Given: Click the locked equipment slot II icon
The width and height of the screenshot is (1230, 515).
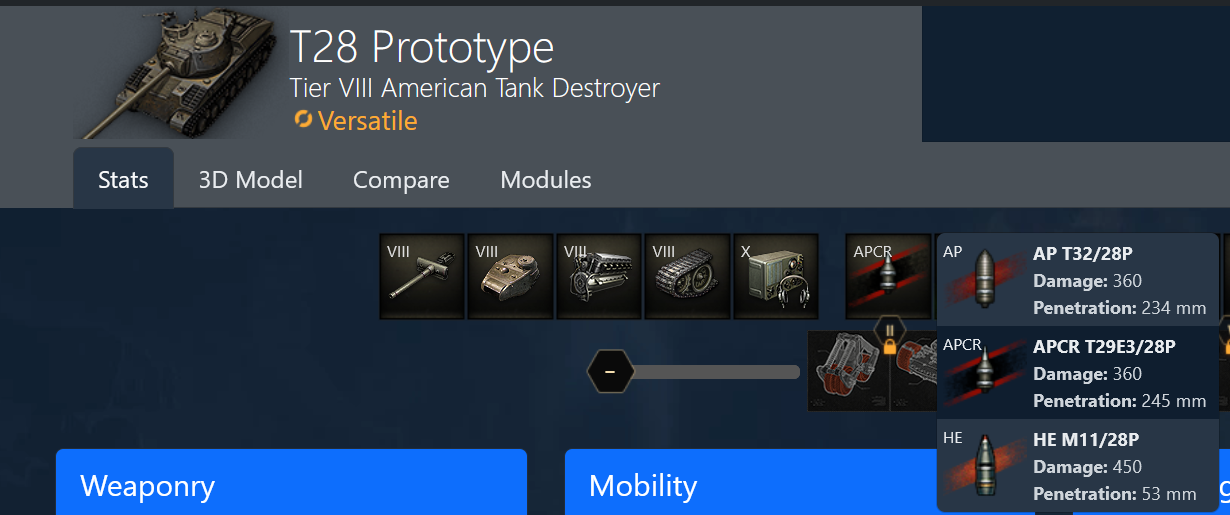Looking at the screenshot, I should click(x=889, y=332).
